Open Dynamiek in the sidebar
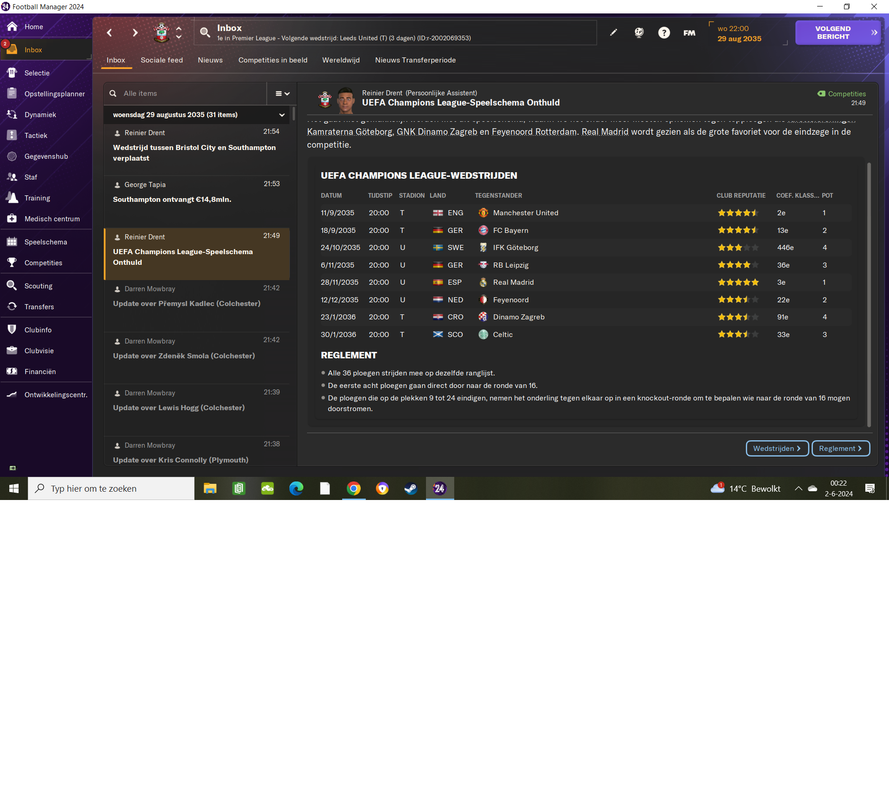This screenshot has height=800, width=889. coord(40,115)
